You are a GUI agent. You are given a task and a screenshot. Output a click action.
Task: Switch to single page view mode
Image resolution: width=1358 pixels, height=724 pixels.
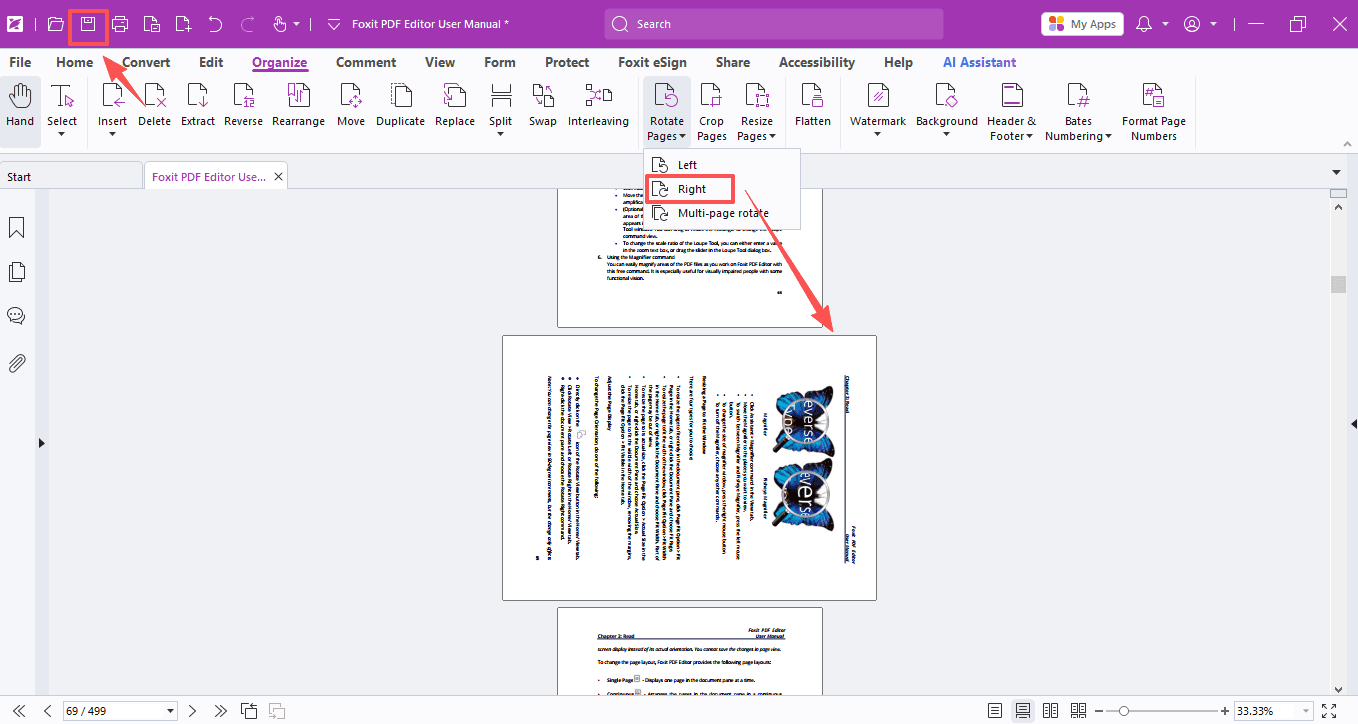coord(995,711)
